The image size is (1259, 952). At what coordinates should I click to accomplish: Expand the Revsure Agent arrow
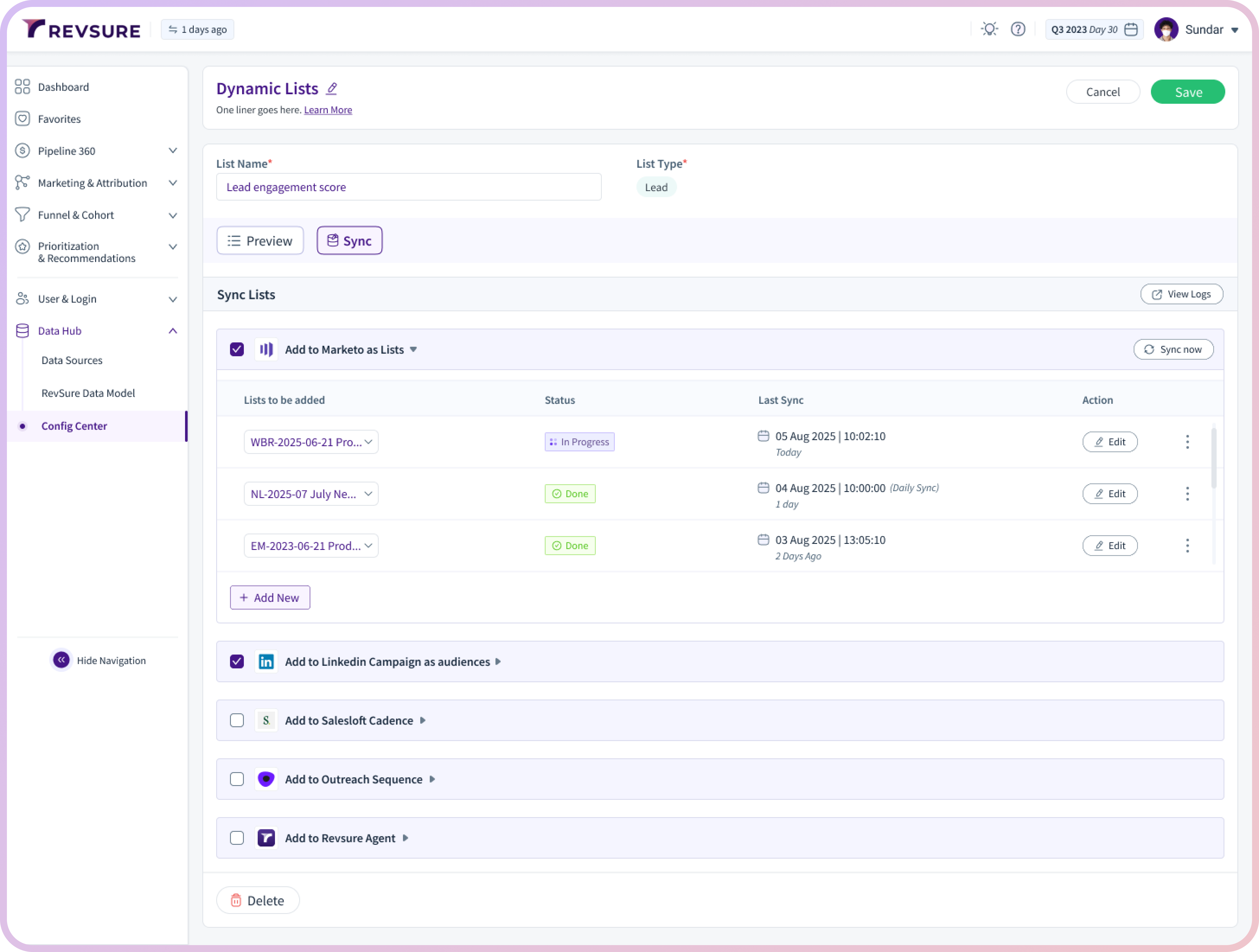405,838
